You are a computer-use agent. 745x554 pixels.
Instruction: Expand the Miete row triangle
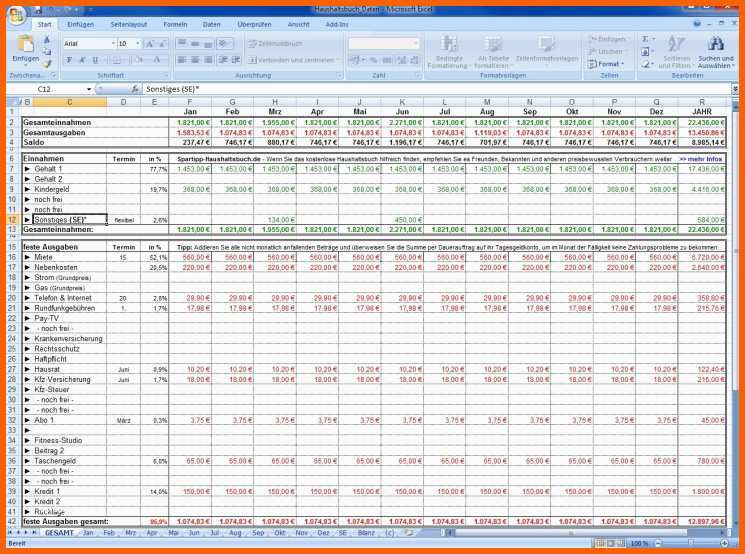27,257
